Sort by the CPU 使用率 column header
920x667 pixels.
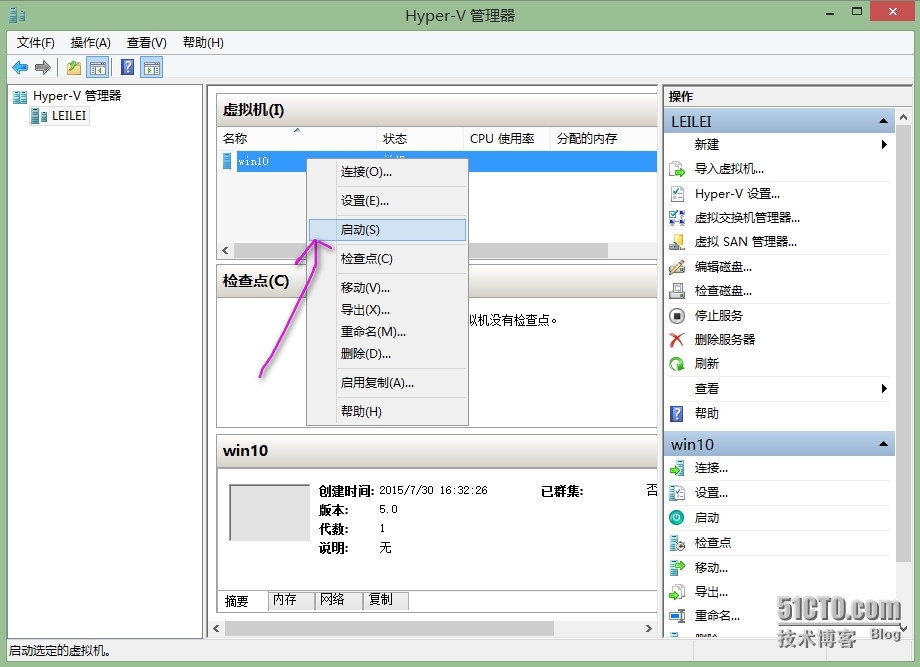[507, 138]
